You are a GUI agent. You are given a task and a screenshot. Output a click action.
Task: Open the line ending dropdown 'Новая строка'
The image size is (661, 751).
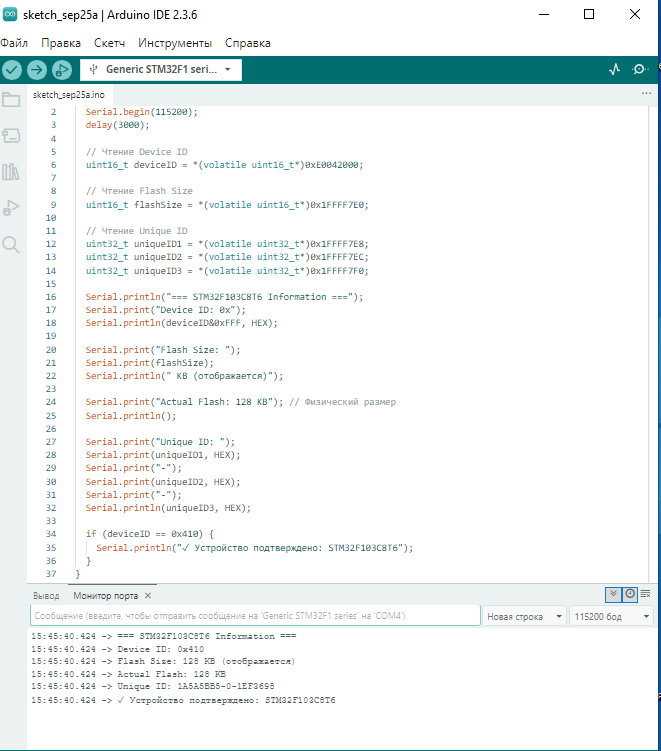coord(523,617)
